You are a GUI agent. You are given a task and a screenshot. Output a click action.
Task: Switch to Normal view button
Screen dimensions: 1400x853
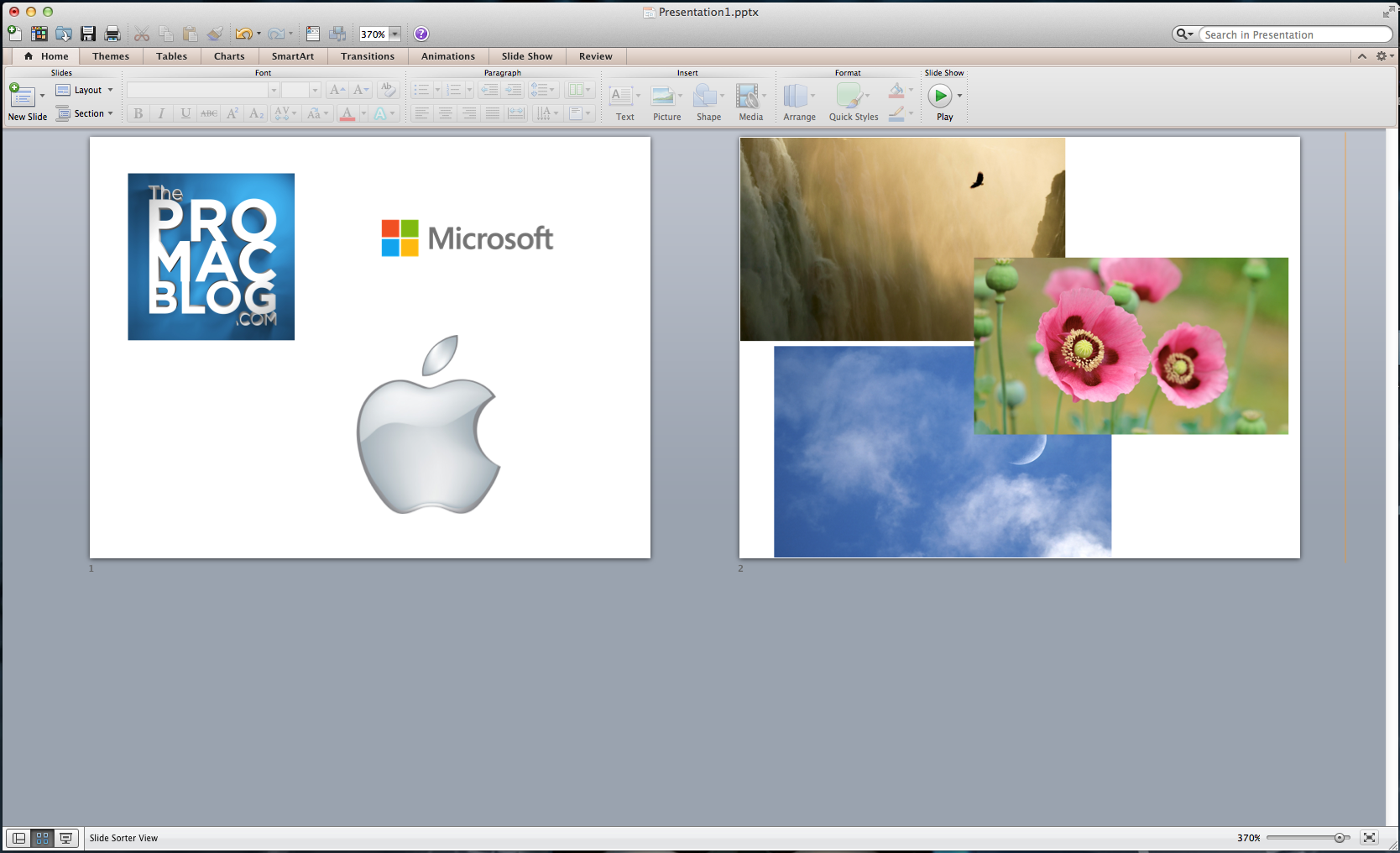point(18,838)
